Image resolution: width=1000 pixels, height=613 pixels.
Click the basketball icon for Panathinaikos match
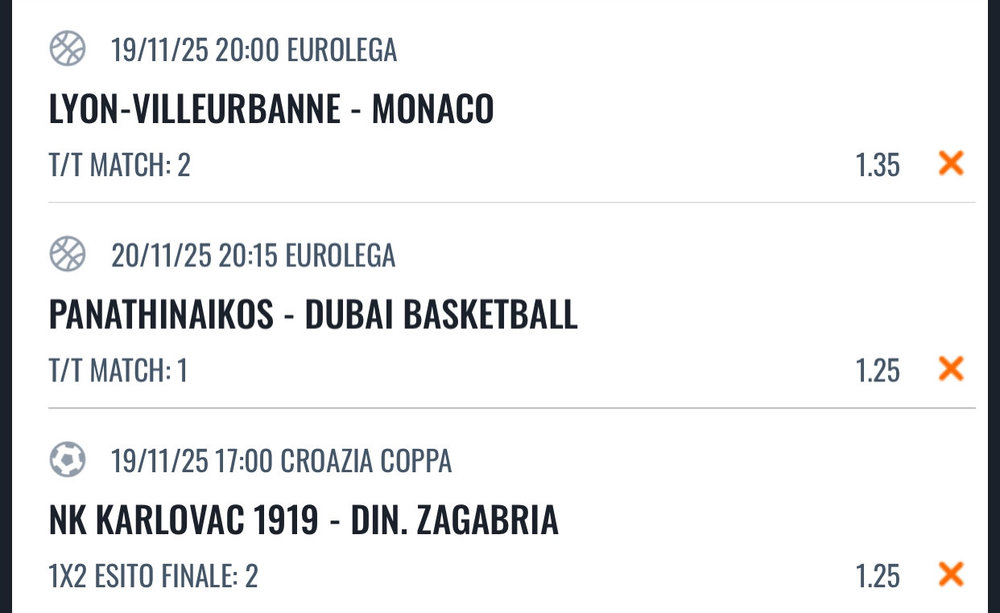click(68, 254)
